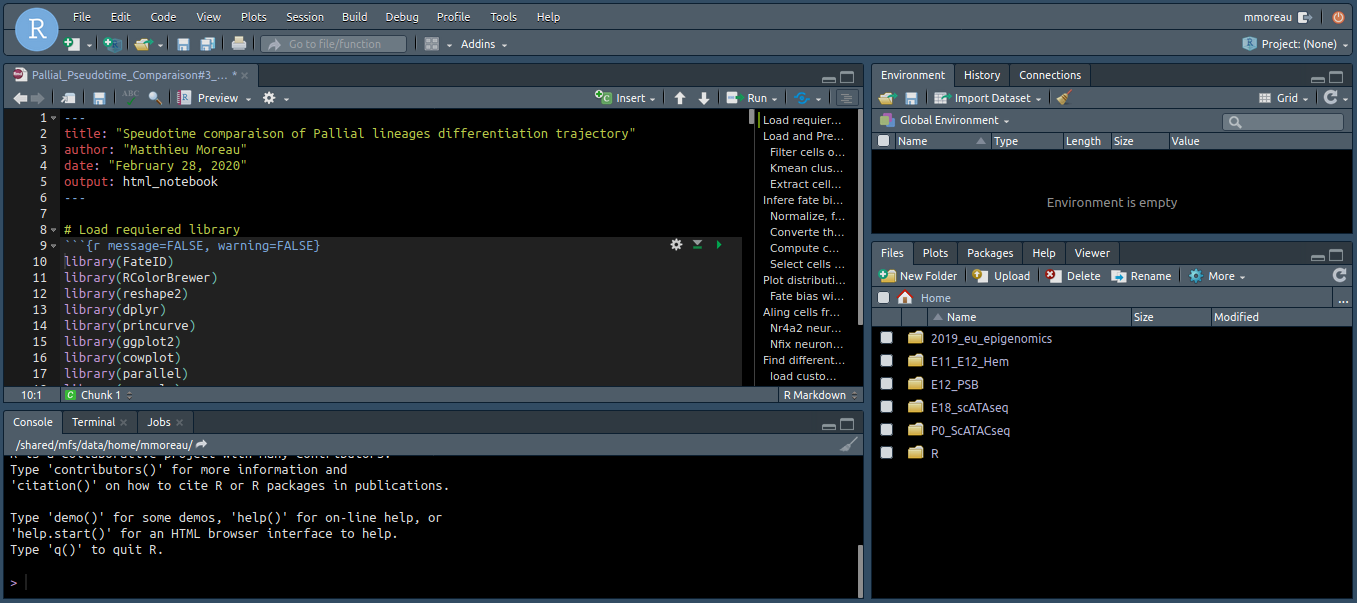The width and height of the screenshot is (1357, 603).
Task: Load a workspace in Environment pane
Action: click(x=887, y=98)
